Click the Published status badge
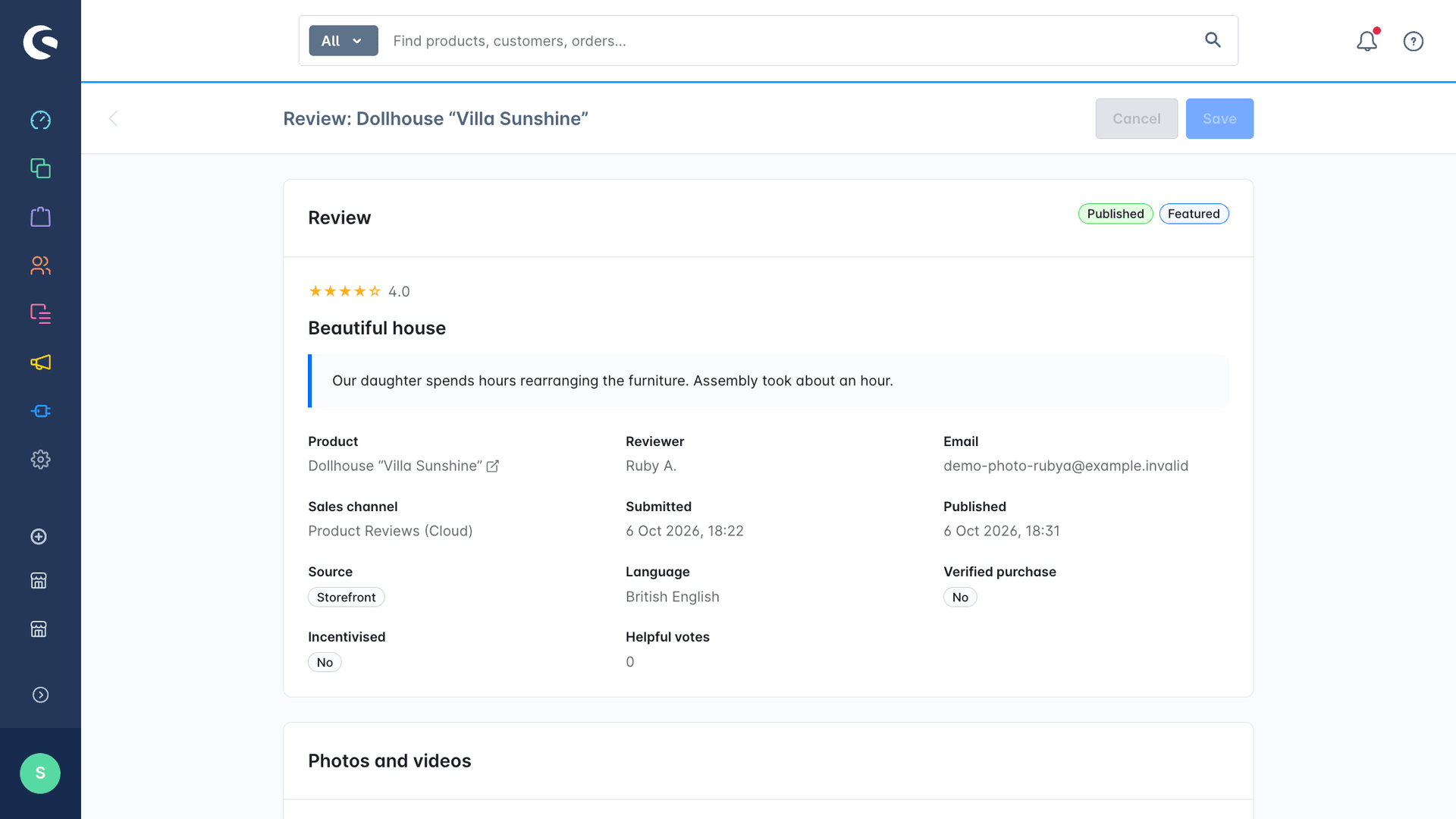 click(x=1116, y=214)
